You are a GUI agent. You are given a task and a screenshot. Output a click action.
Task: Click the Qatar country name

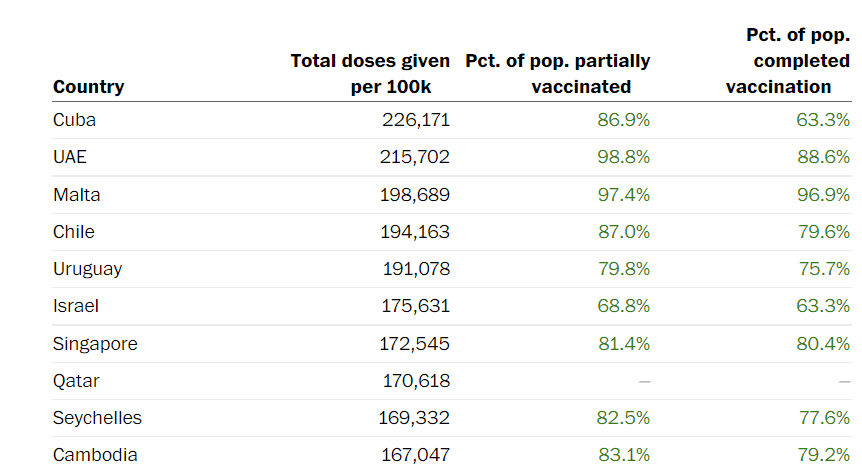pos(76,381)
